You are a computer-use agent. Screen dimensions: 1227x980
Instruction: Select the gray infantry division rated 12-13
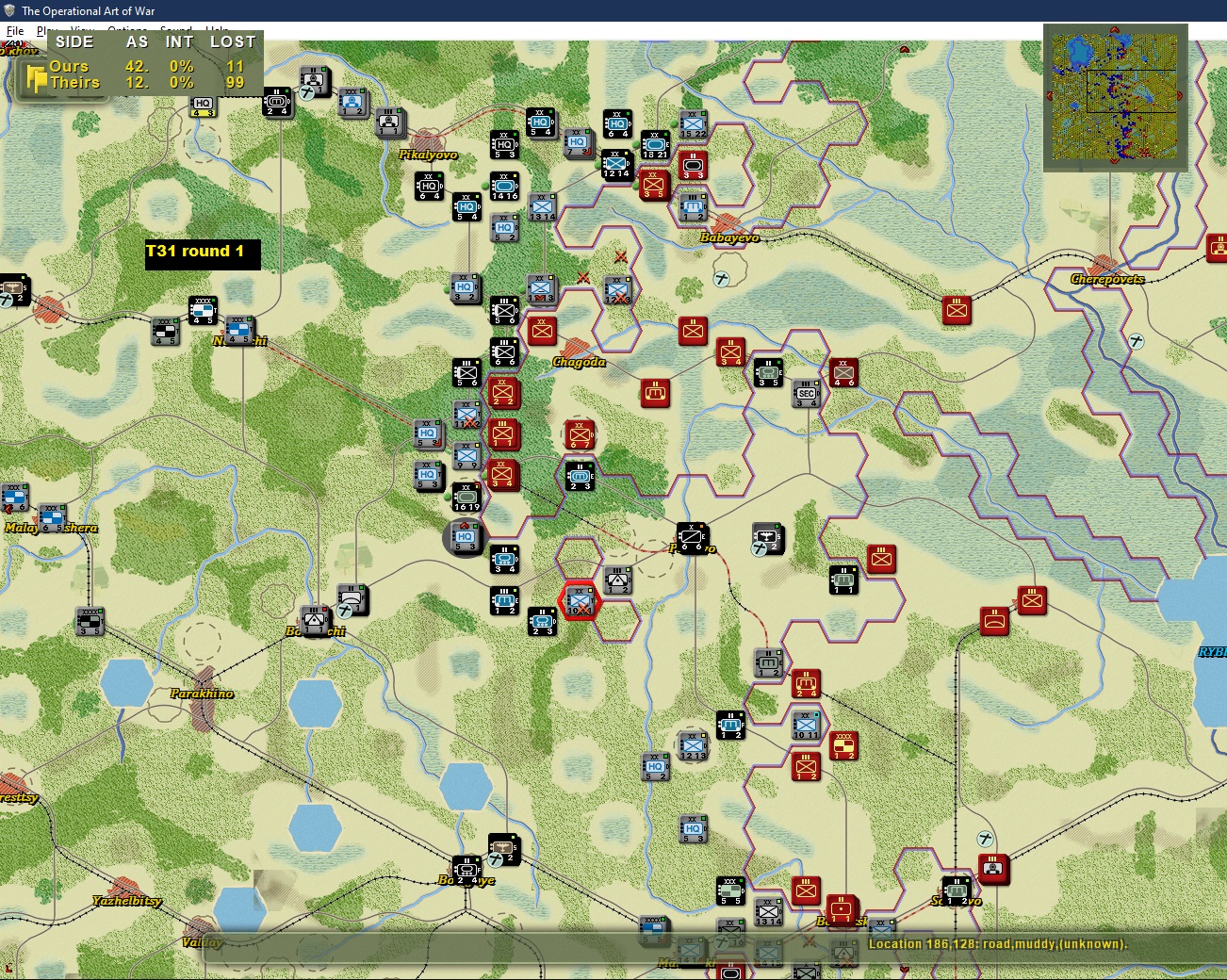[693, 745]
